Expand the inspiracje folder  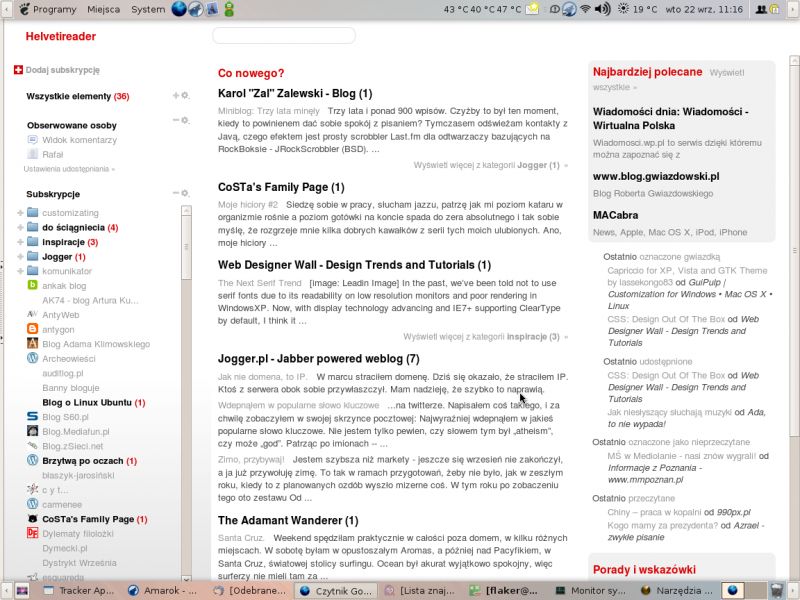click(x=20, y=242)
